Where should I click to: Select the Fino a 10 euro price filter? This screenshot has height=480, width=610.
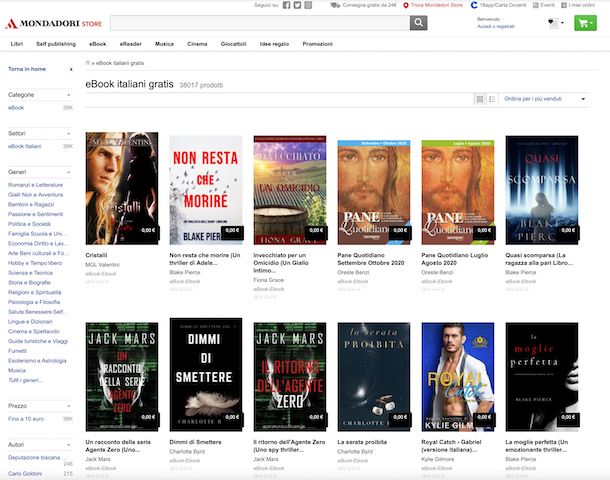(x=26, y=419)
